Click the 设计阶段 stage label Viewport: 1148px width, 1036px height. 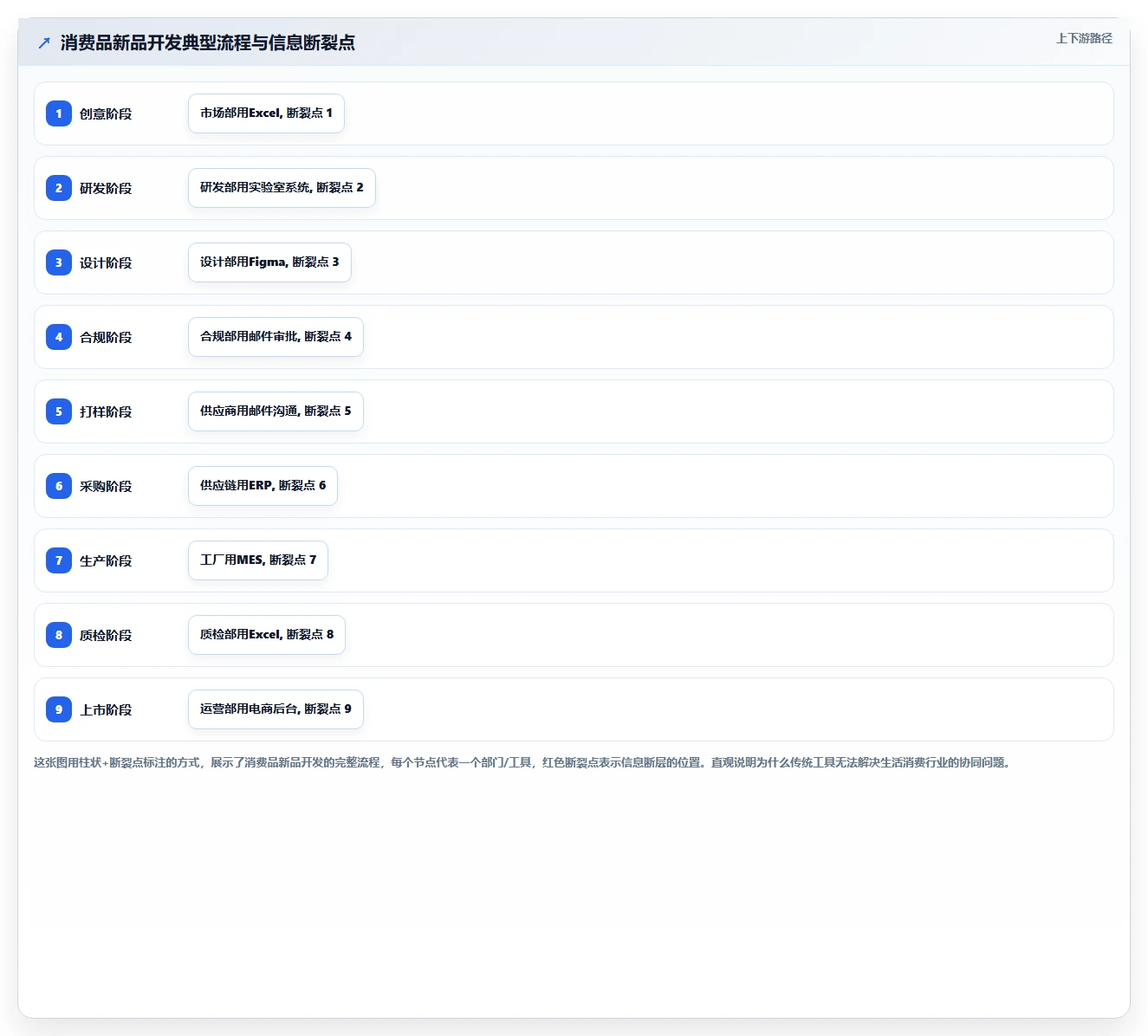coord(106,263)
